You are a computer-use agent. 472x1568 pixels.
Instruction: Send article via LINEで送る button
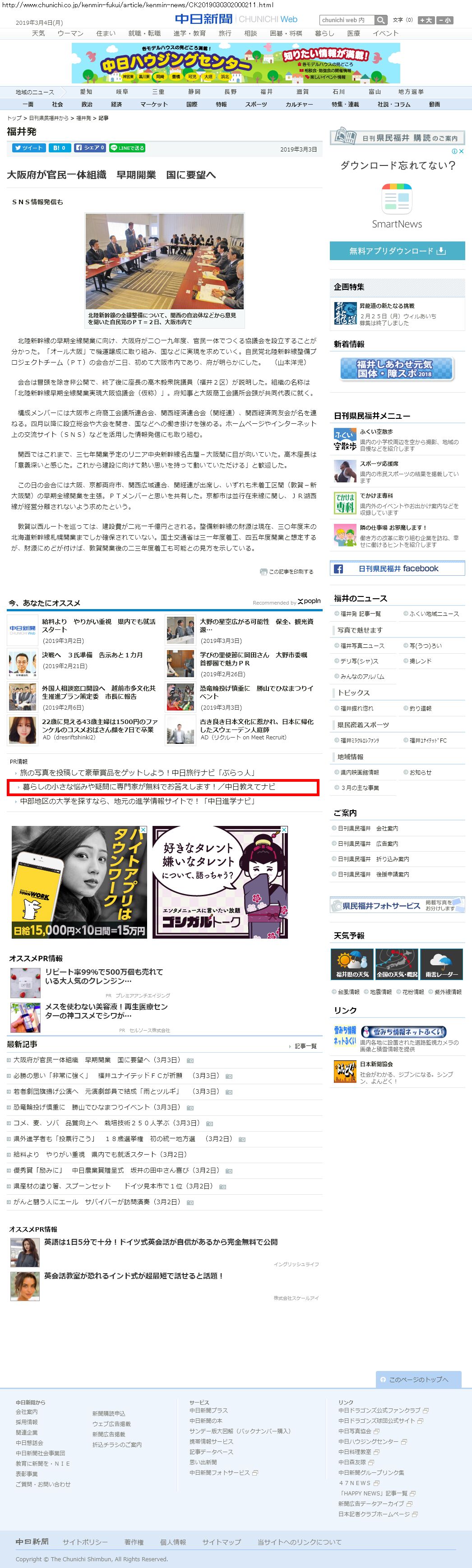coord(127,148)
